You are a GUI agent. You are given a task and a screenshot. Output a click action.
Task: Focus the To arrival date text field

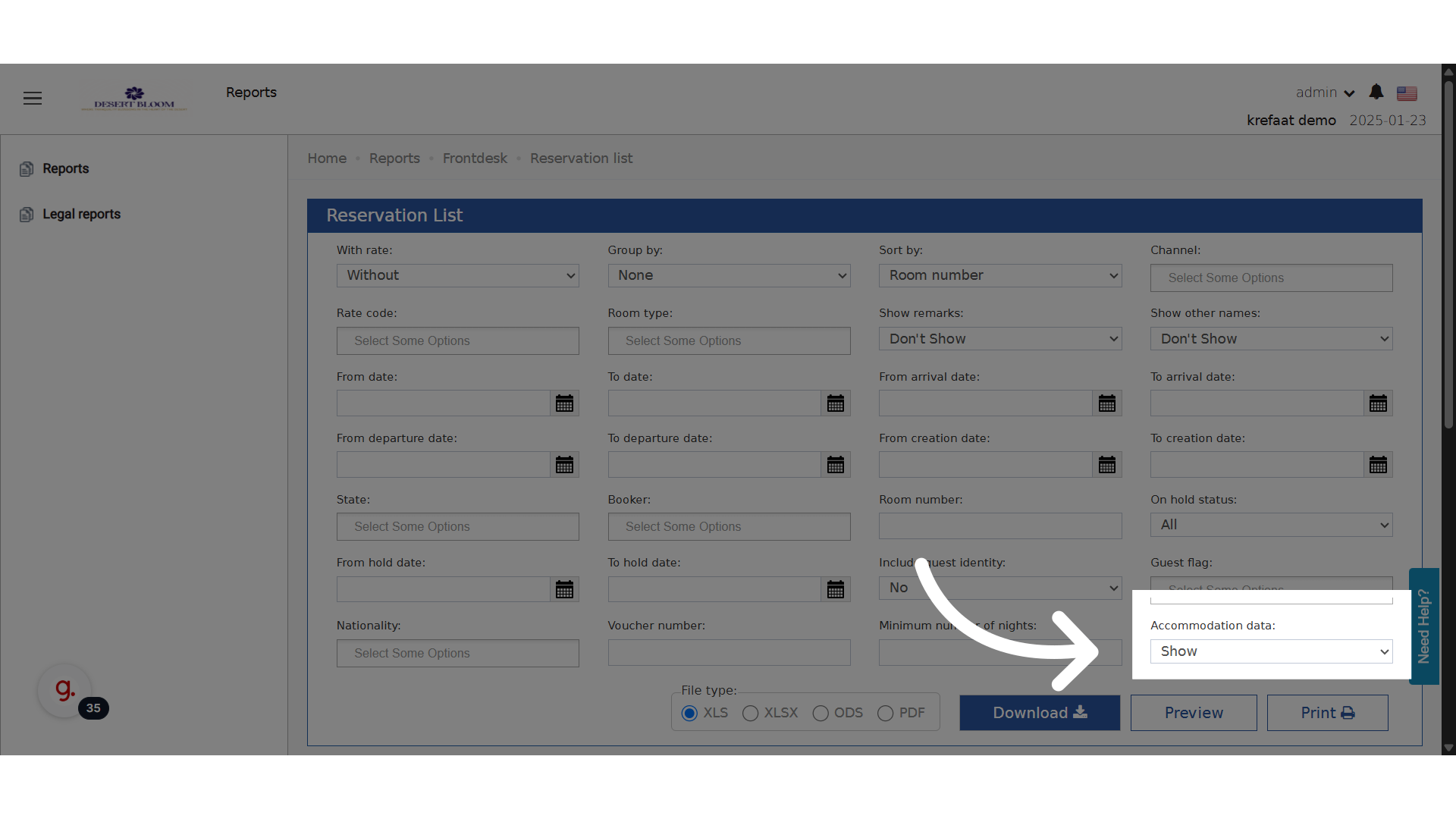[x=1257, y=403]
